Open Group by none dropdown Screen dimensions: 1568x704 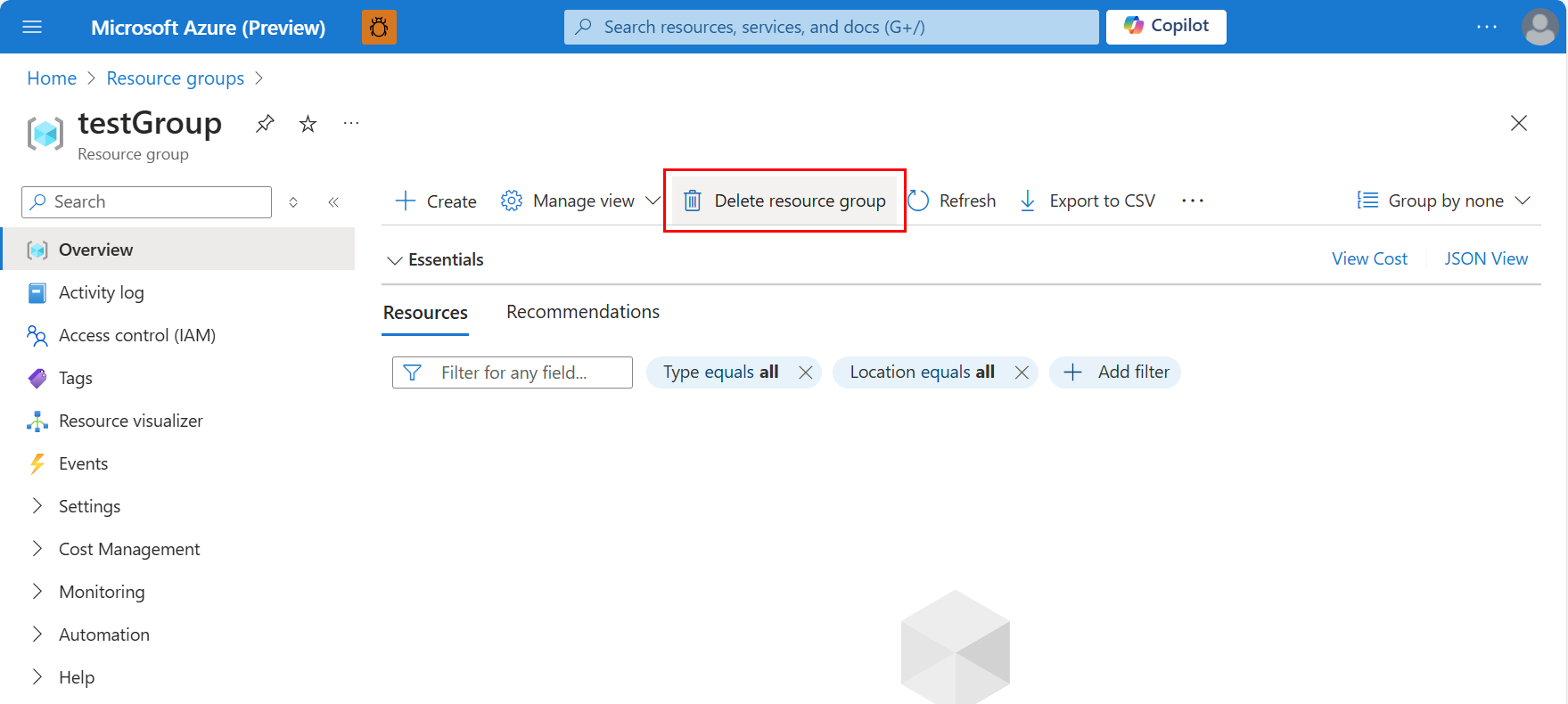1444,201
